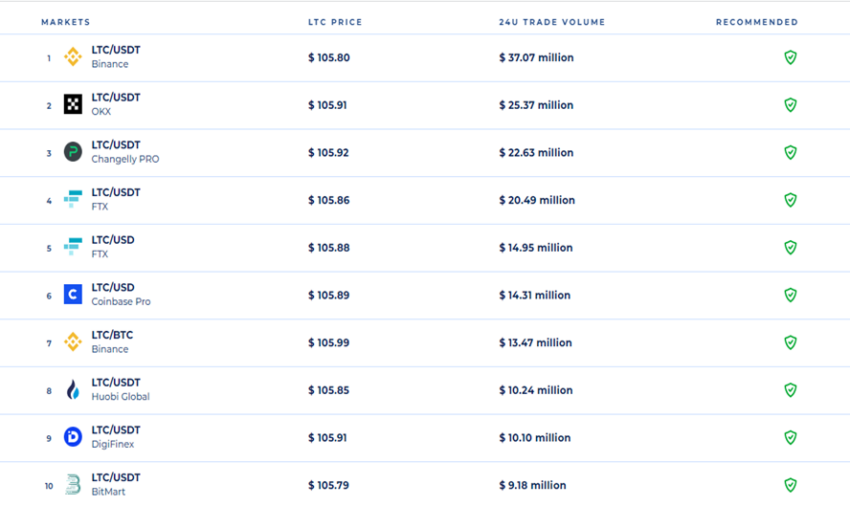Open the LTC/USDT DigiFinex market link
Screen dimensions: 850x506
115,430
